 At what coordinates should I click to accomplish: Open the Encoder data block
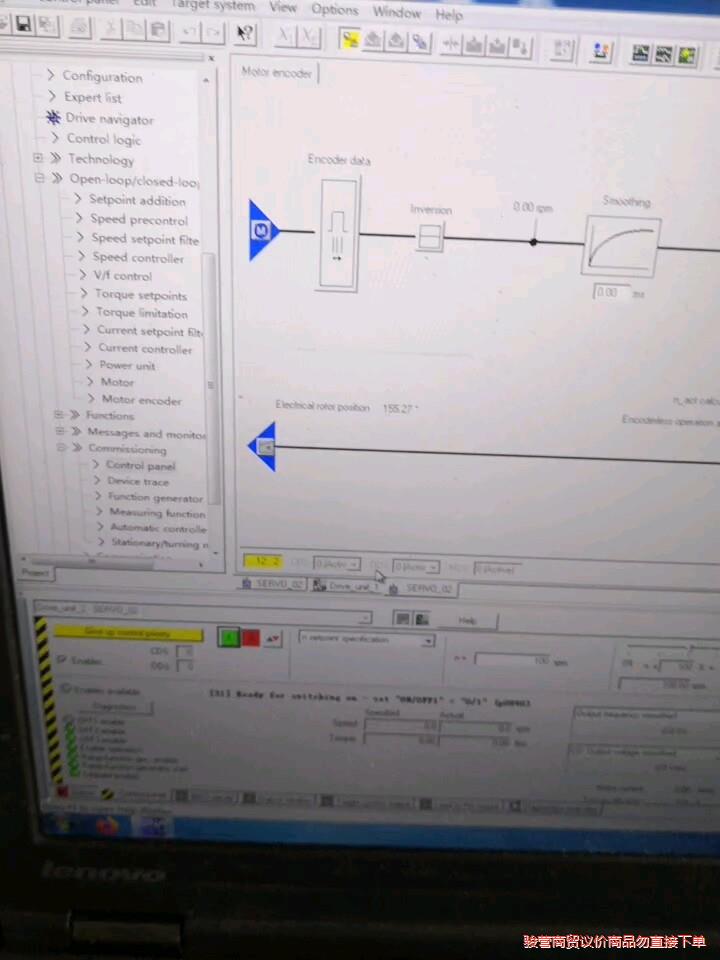click(339, 234)
